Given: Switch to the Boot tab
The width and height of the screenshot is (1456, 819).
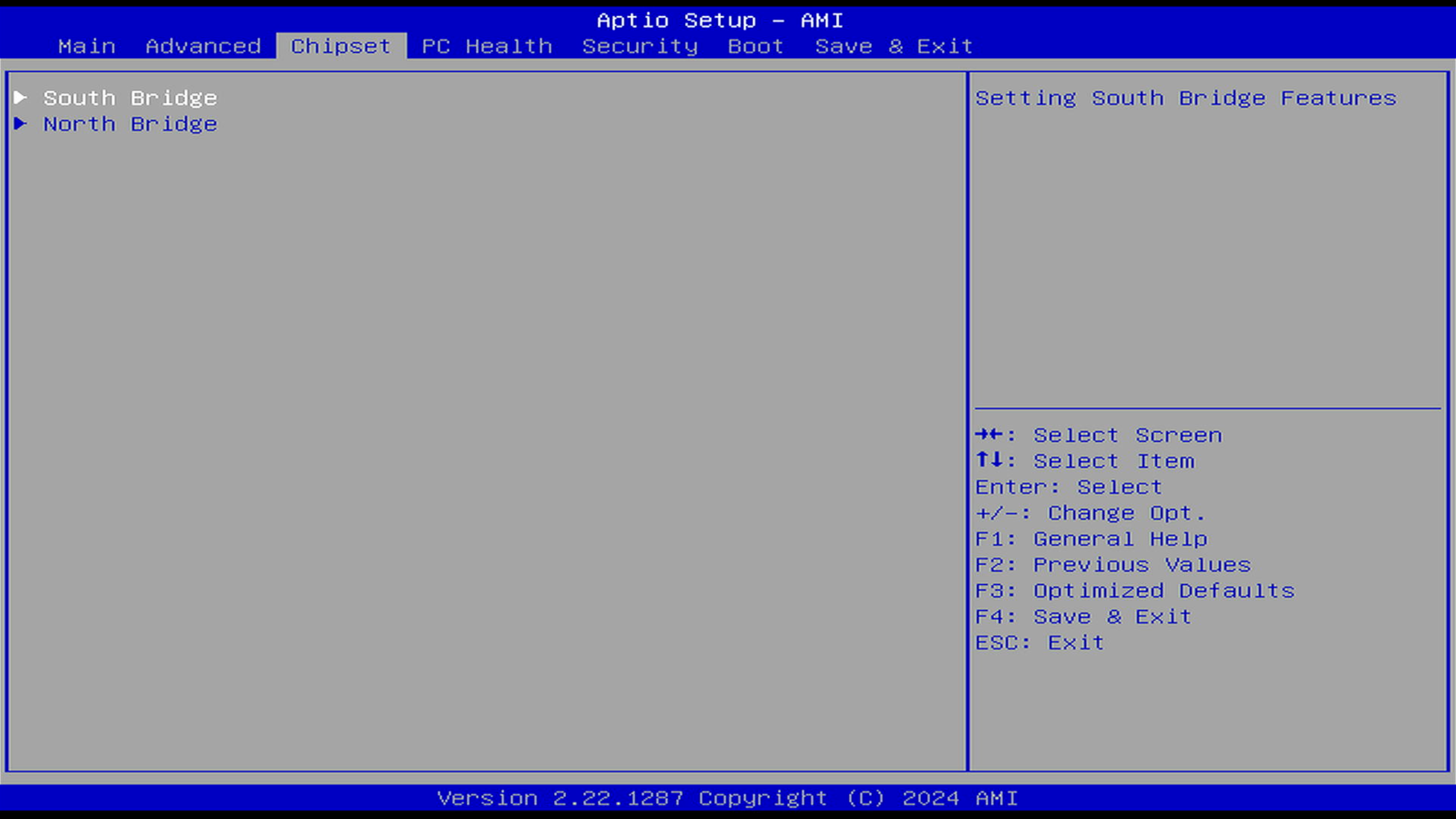Looking at the screenshot, I should 755,47.
